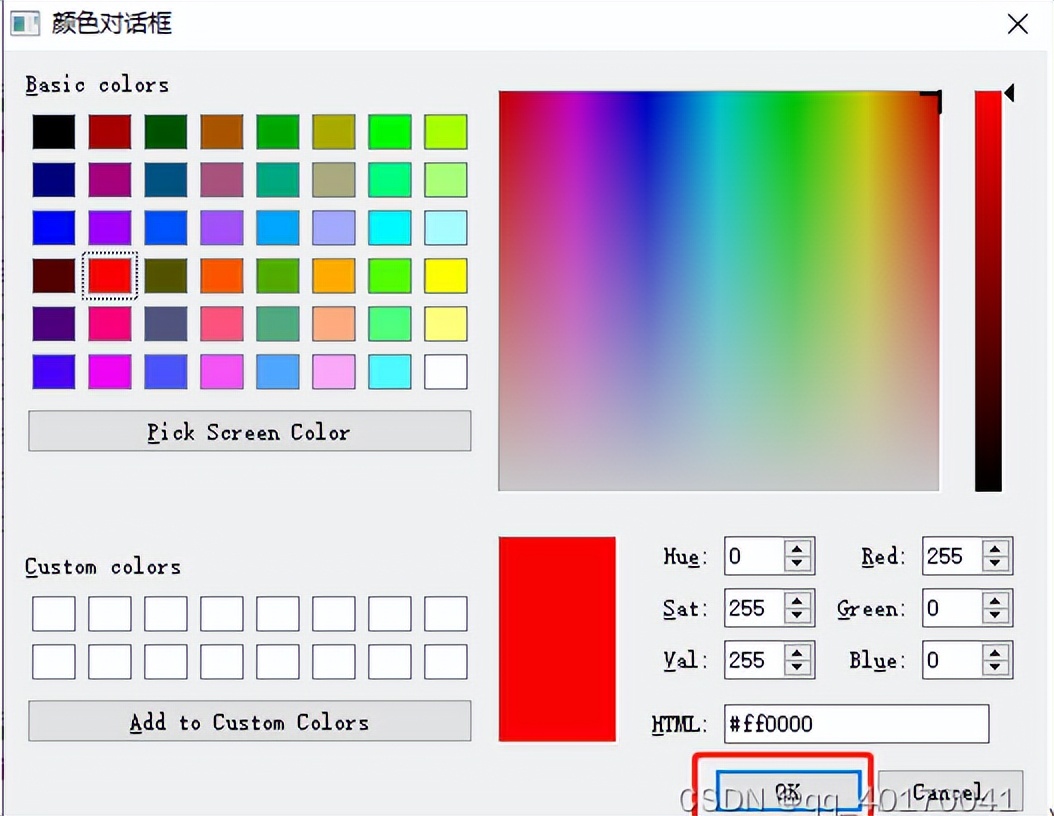Increase Hue with the up arrow
Viewport: 1054px width, 816px height.
[x=797, y=550]
